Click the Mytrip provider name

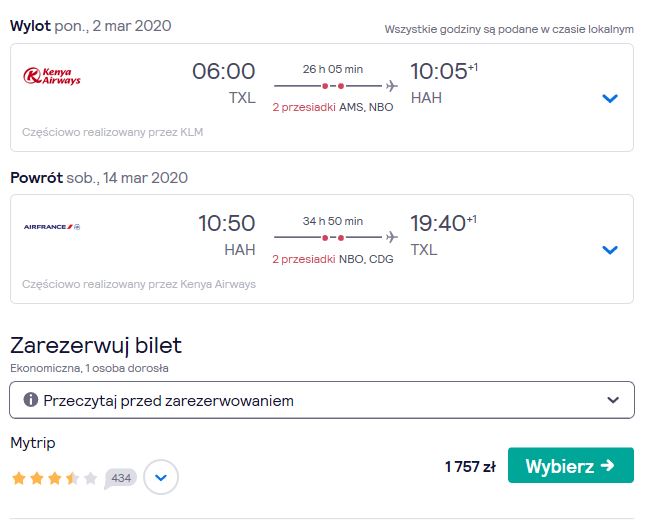(33, 443)
